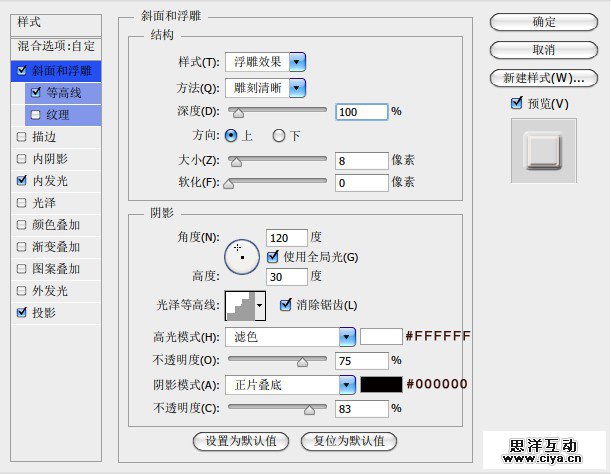Click the style preview thumbnail
This screenshot has width=611, height=474.
point(544,150)
